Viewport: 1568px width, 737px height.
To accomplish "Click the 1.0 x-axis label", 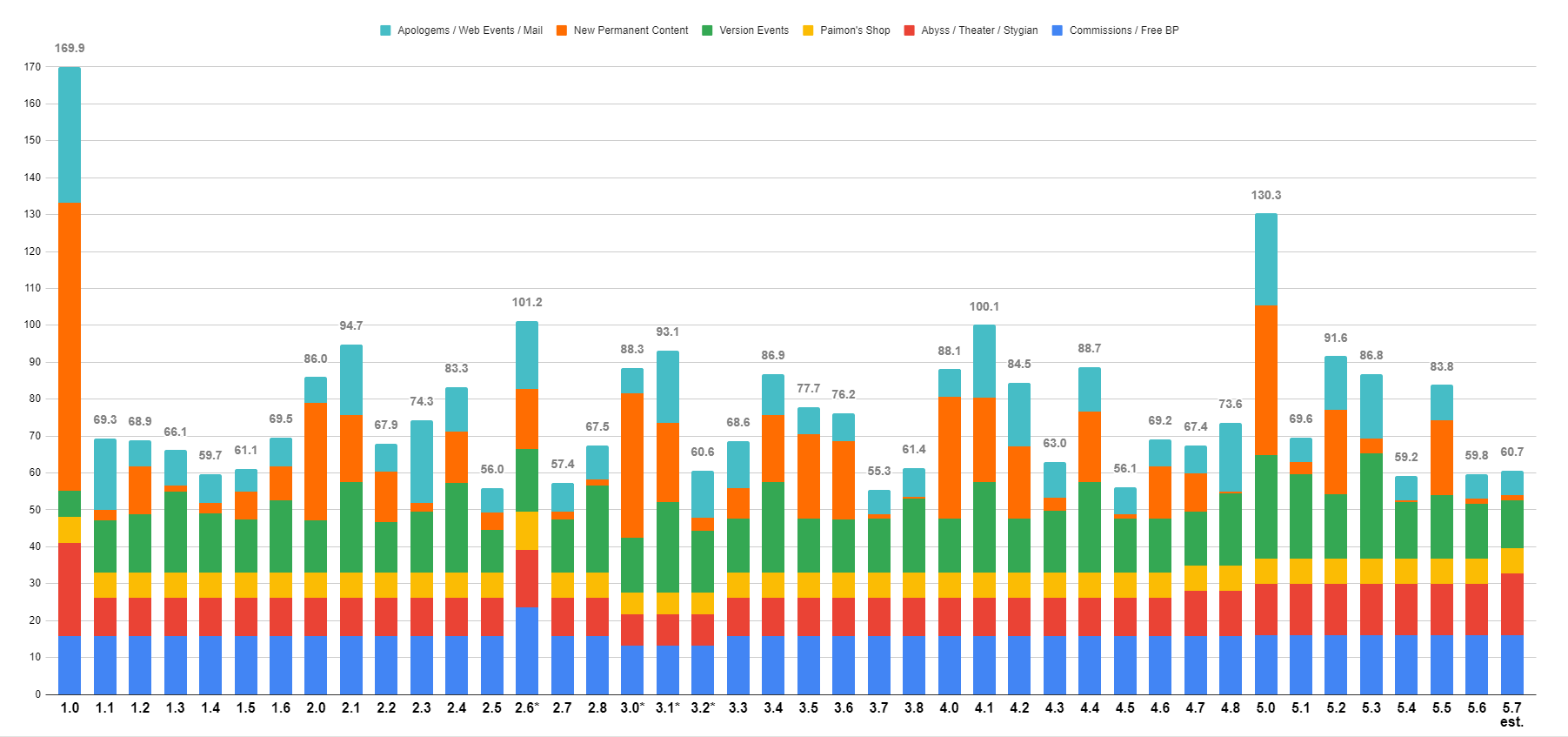I will point(70,708).
